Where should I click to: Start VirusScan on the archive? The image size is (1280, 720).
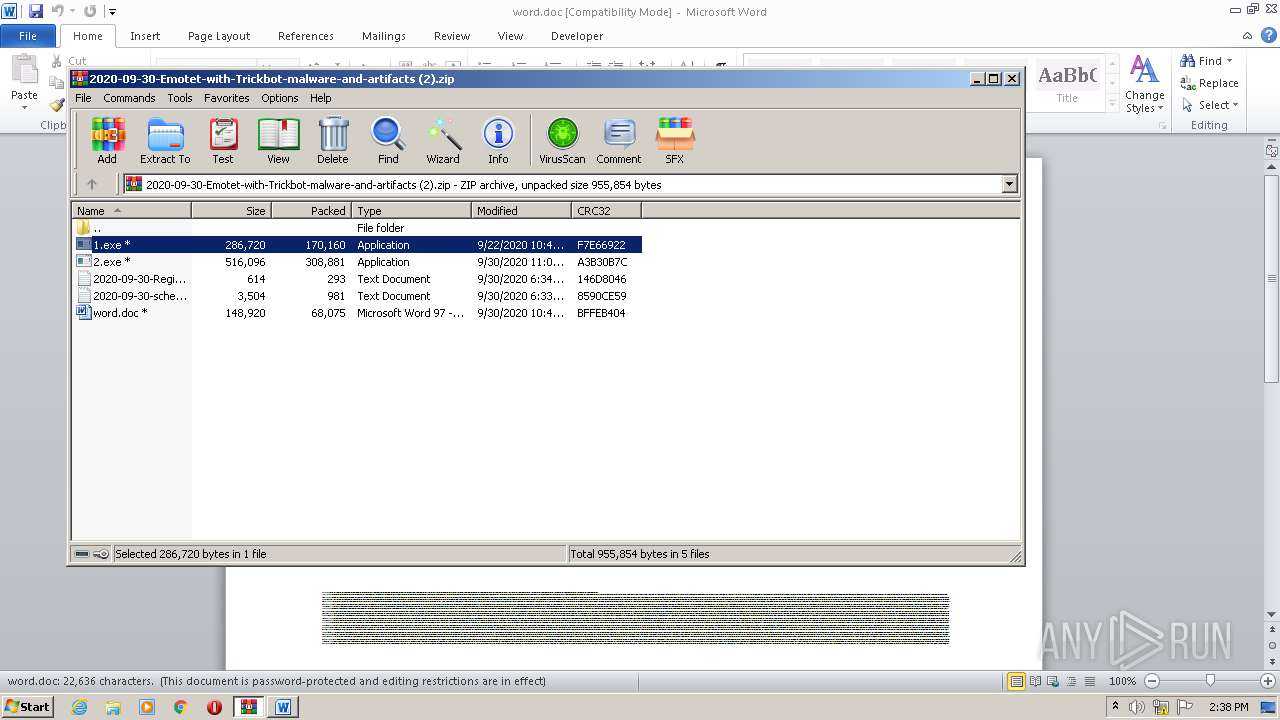pos(562,140)
